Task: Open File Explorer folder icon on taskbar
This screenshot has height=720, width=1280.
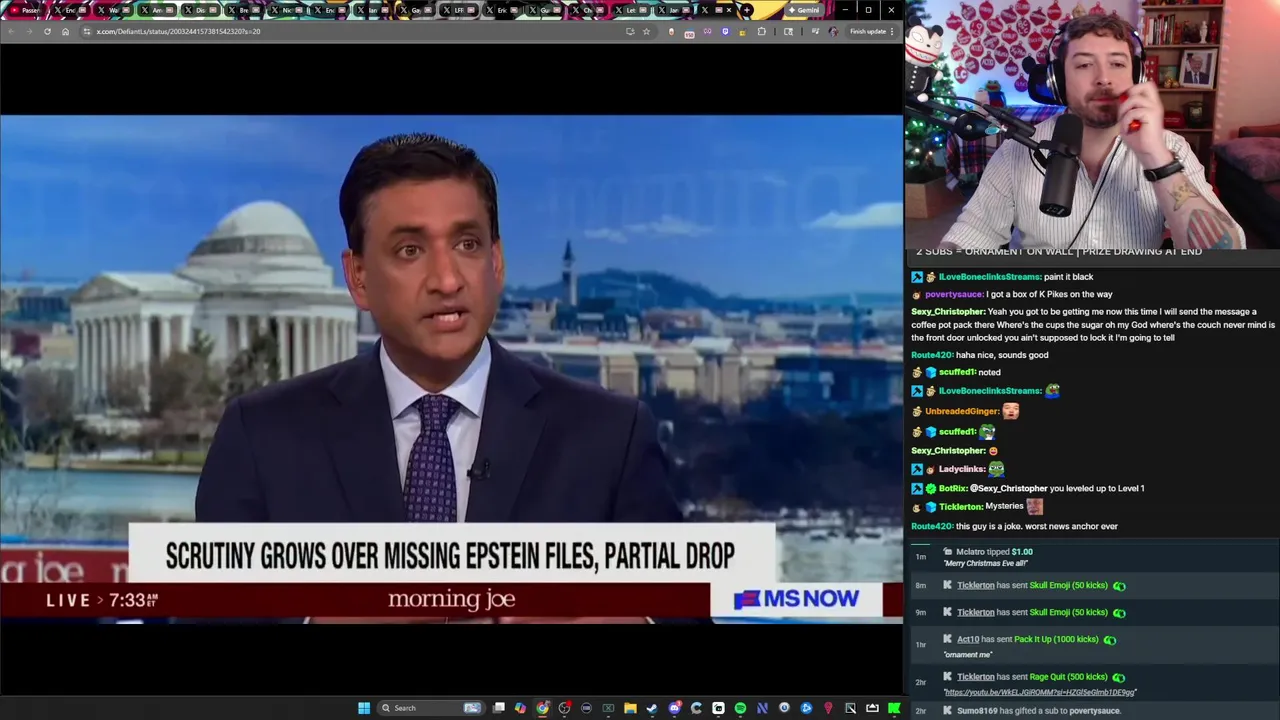Action: click(x=630, y=708)
